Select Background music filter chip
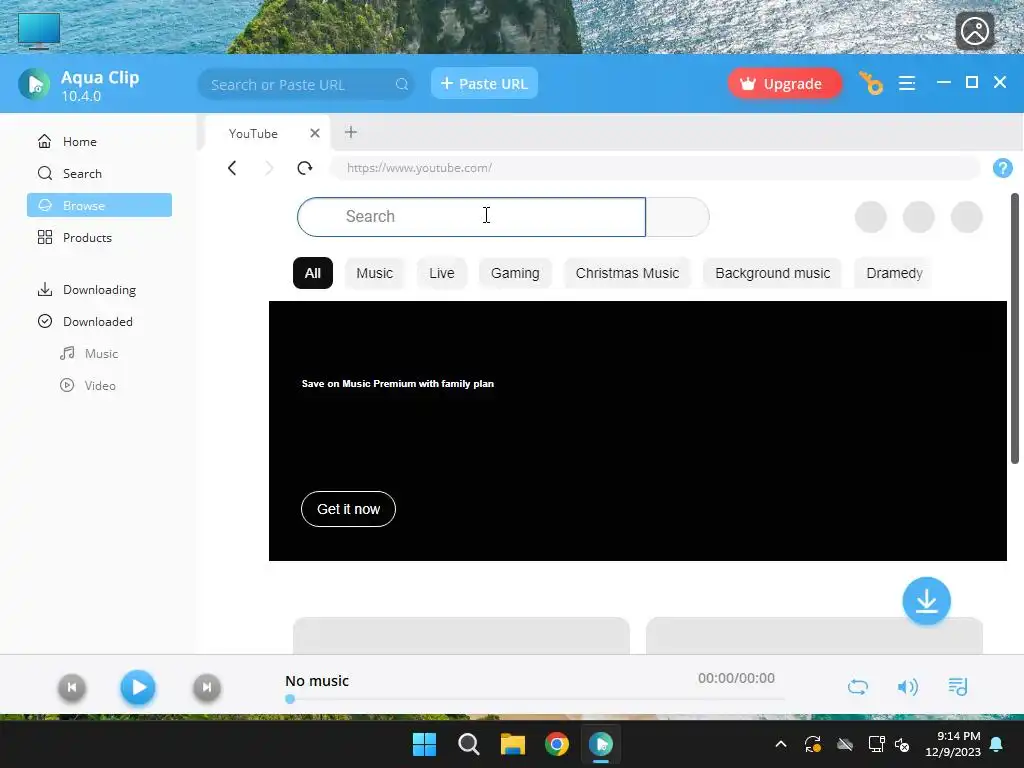The width and height of the screenshot is (1024, 768). tap(773, 273)
